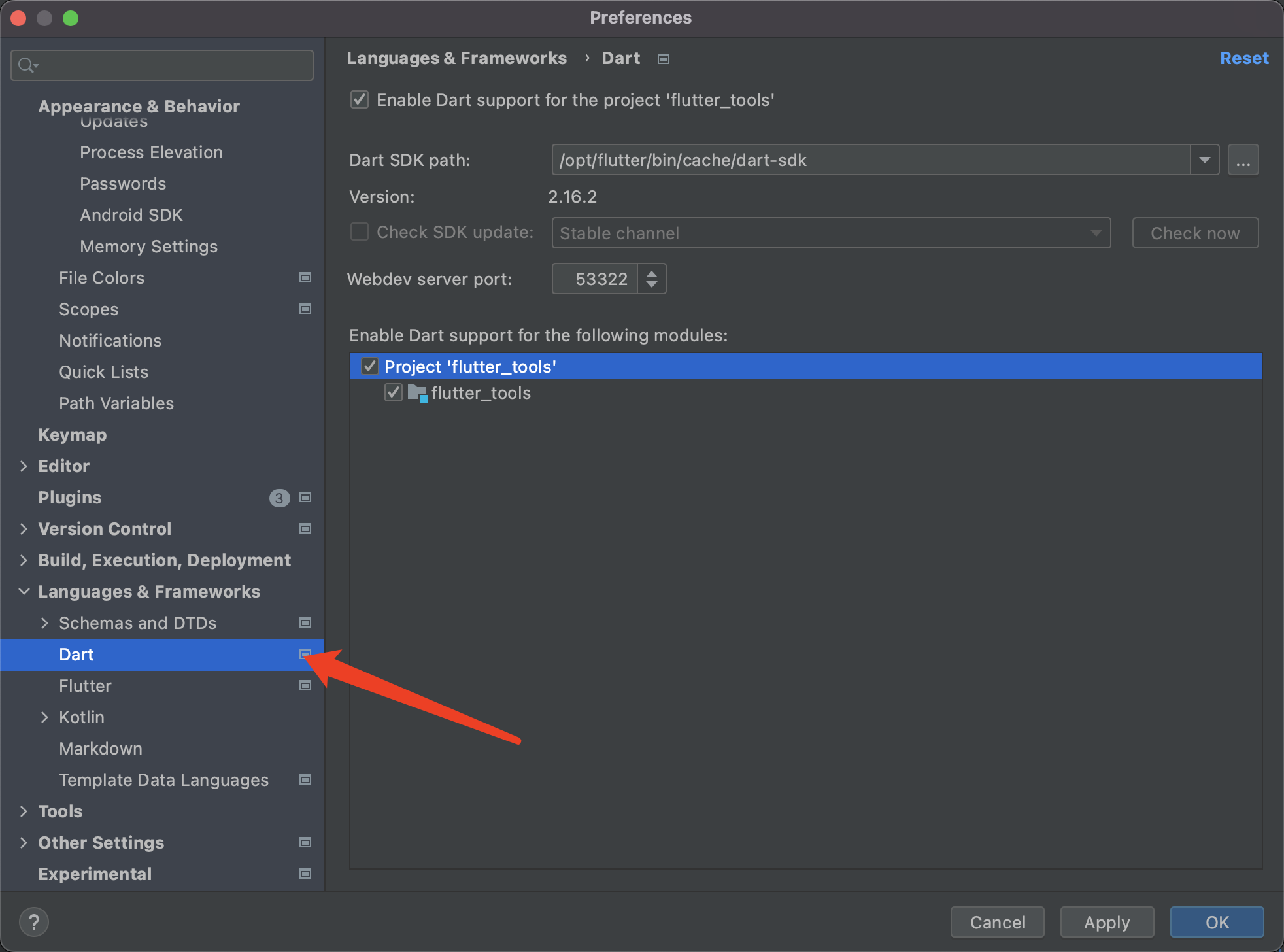
Task: Open the Dart SDK path dropdown arrow
Action: (x=1204, y=160)
